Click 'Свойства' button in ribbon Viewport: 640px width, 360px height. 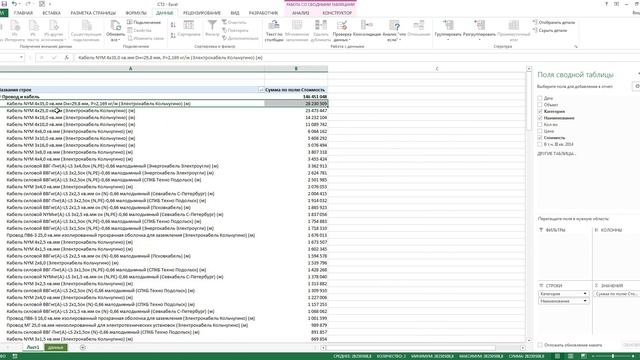click(x=140, y=31)
